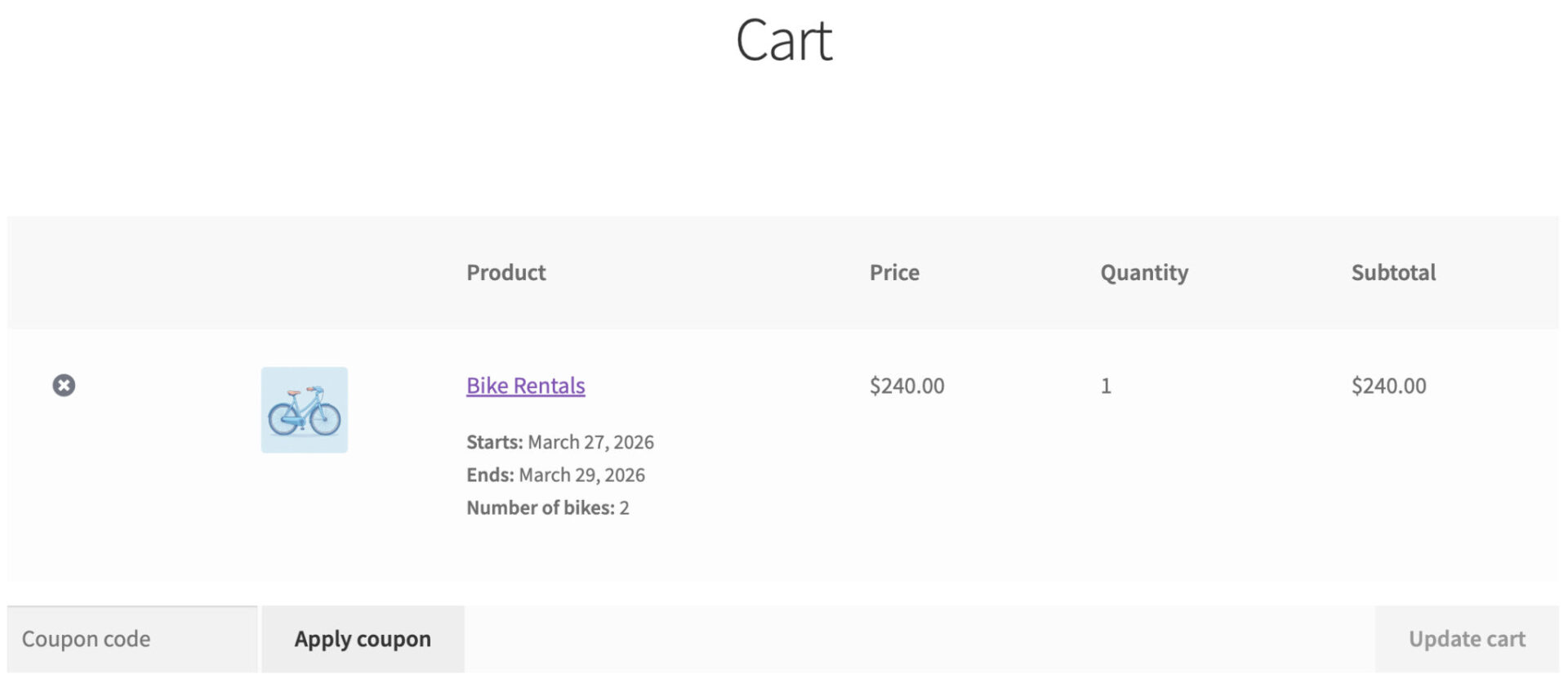Click the Subtotal column header
Viewport: 1568px width, 683px height.
click(x=1392, y=272)
